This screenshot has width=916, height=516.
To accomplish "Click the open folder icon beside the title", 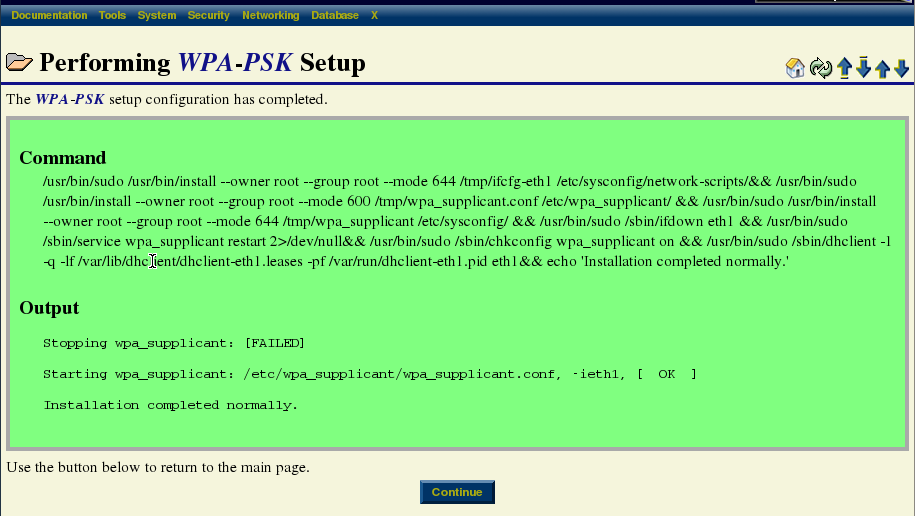I will click(19, 62).
